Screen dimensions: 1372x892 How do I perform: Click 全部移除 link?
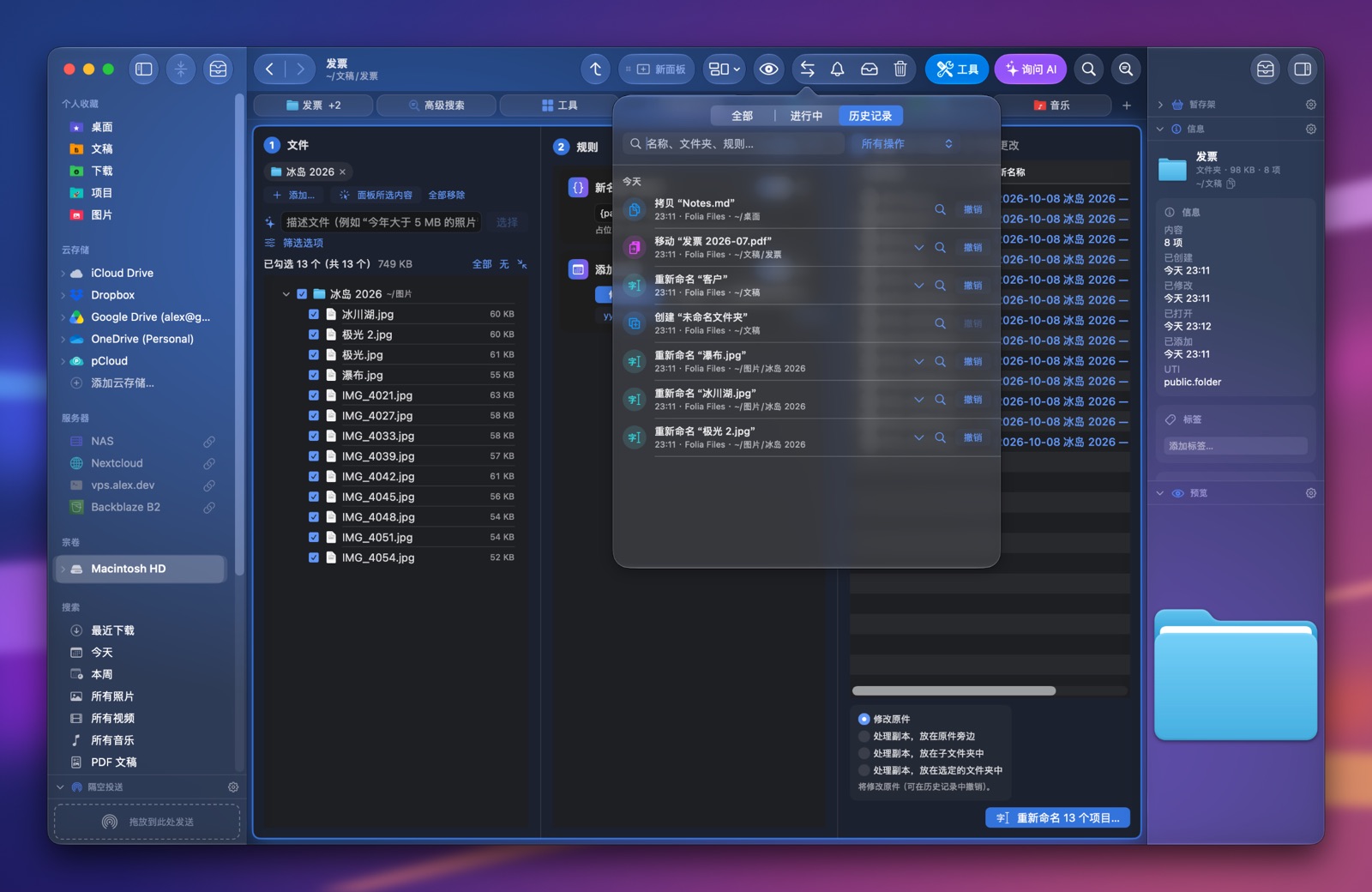coord(447,196)
